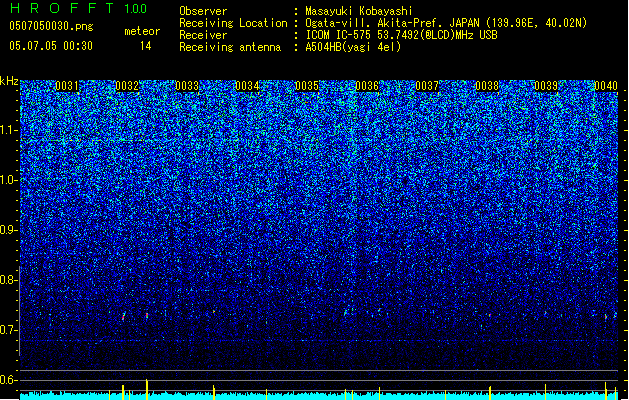Click the kHz axis unit label
Viewport: 629px width, 400px height.
(9, 81)
